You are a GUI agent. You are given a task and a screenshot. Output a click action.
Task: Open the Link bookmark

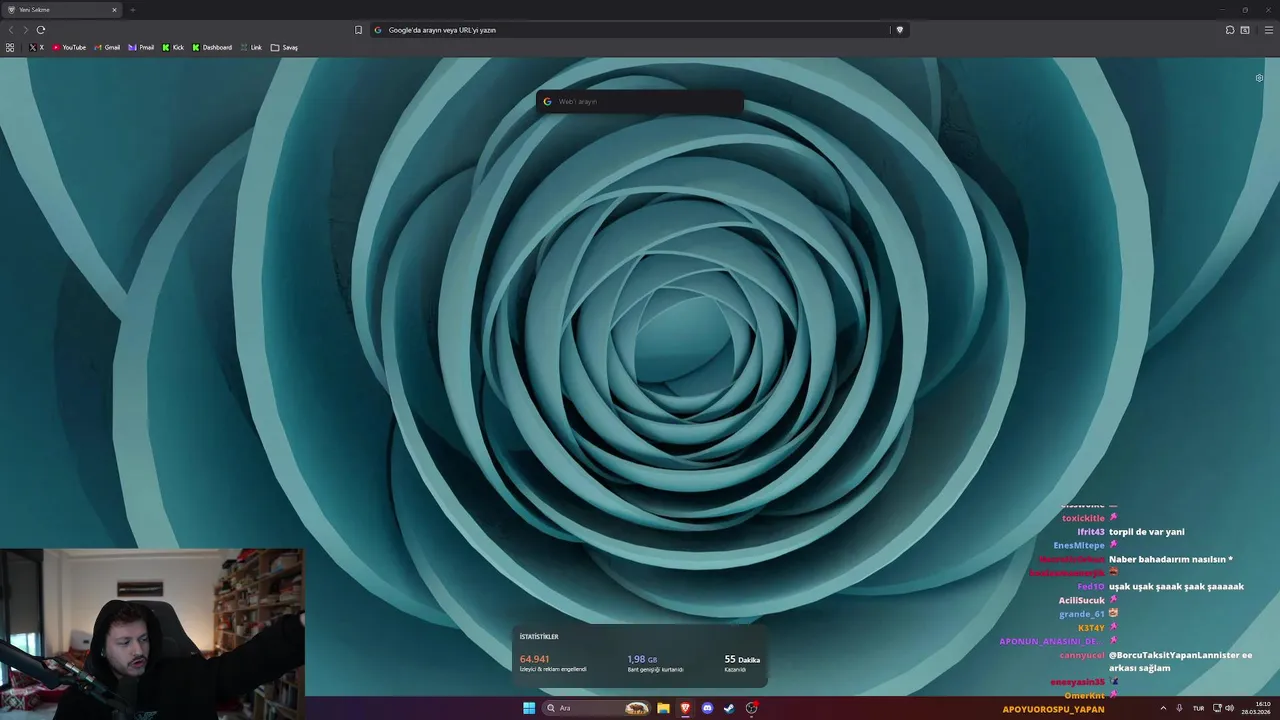(251, 47)
